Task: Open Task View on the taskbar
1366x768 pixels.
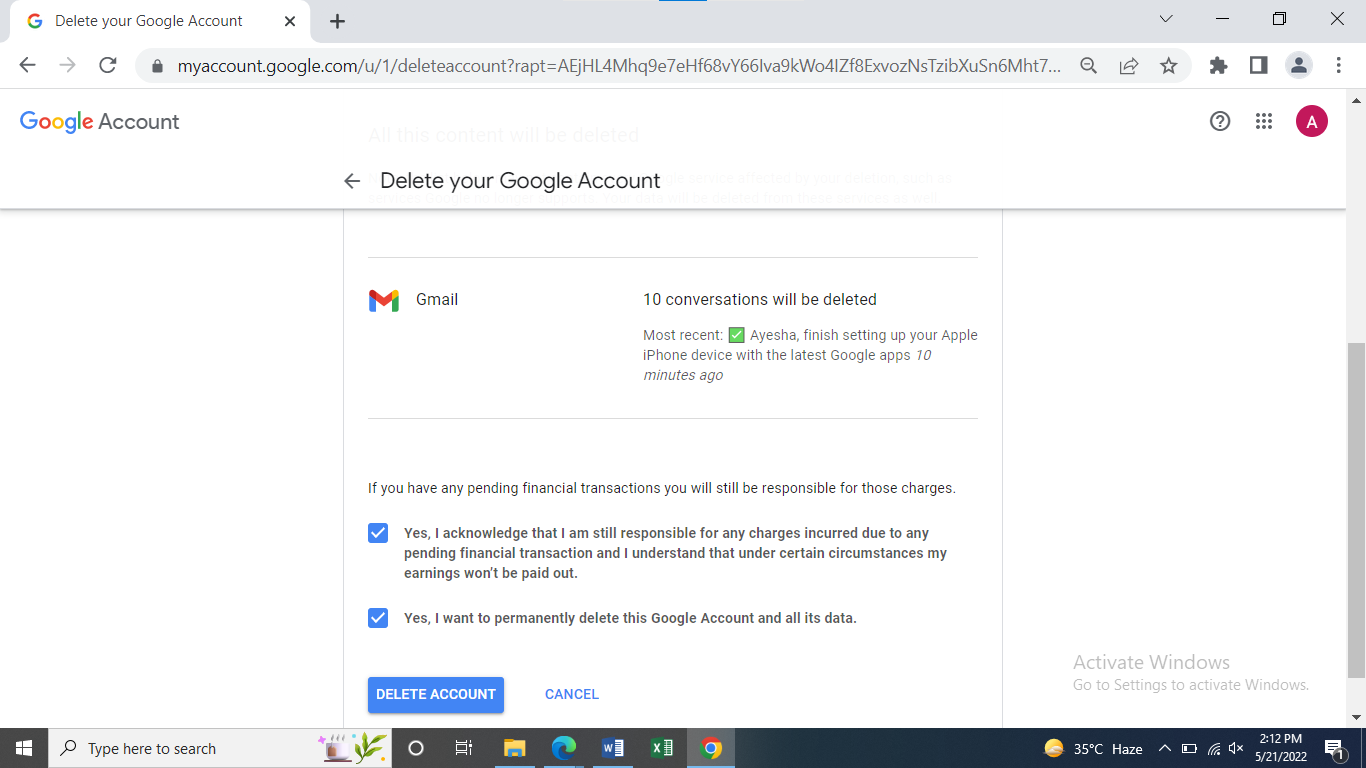Action: tap(464, 748)
